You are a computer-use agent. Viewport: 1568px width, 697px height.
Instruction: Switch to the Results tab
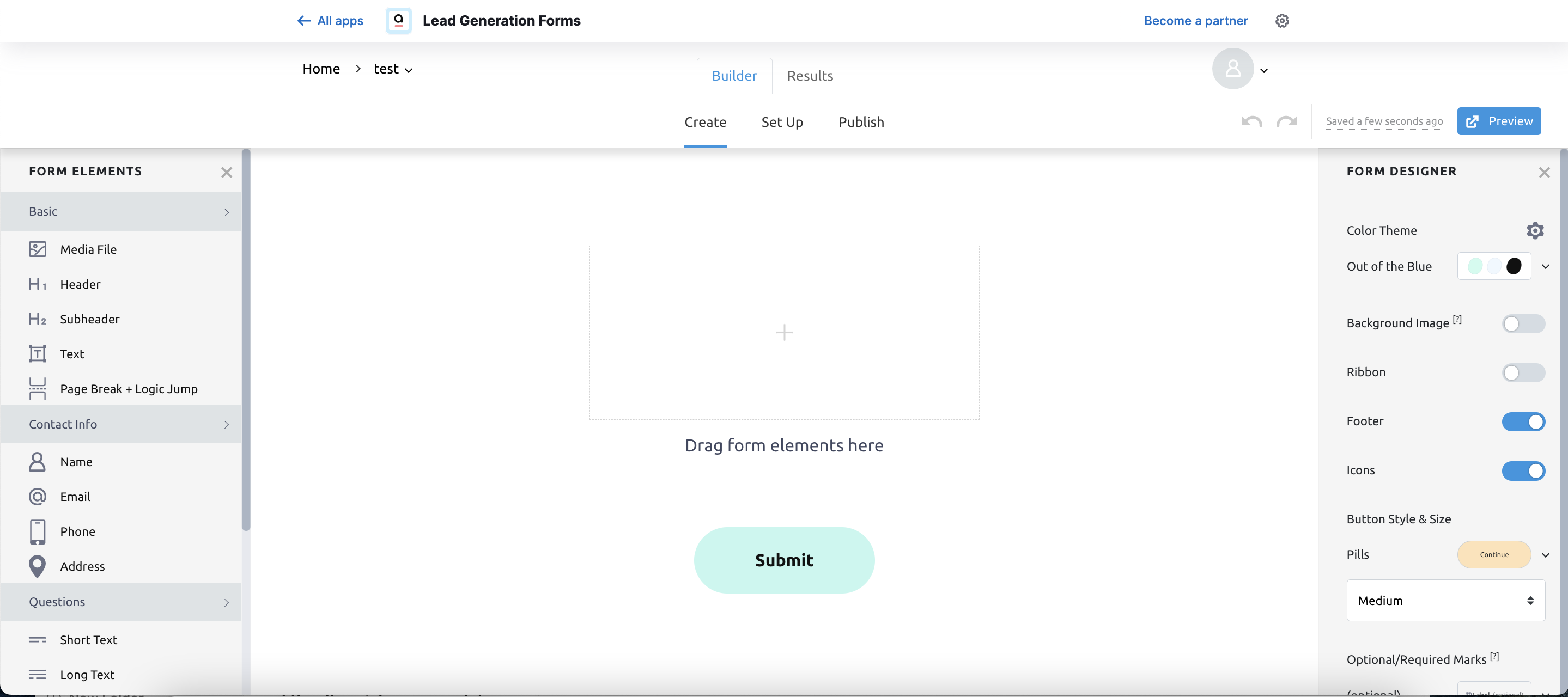tap(810, 76)
